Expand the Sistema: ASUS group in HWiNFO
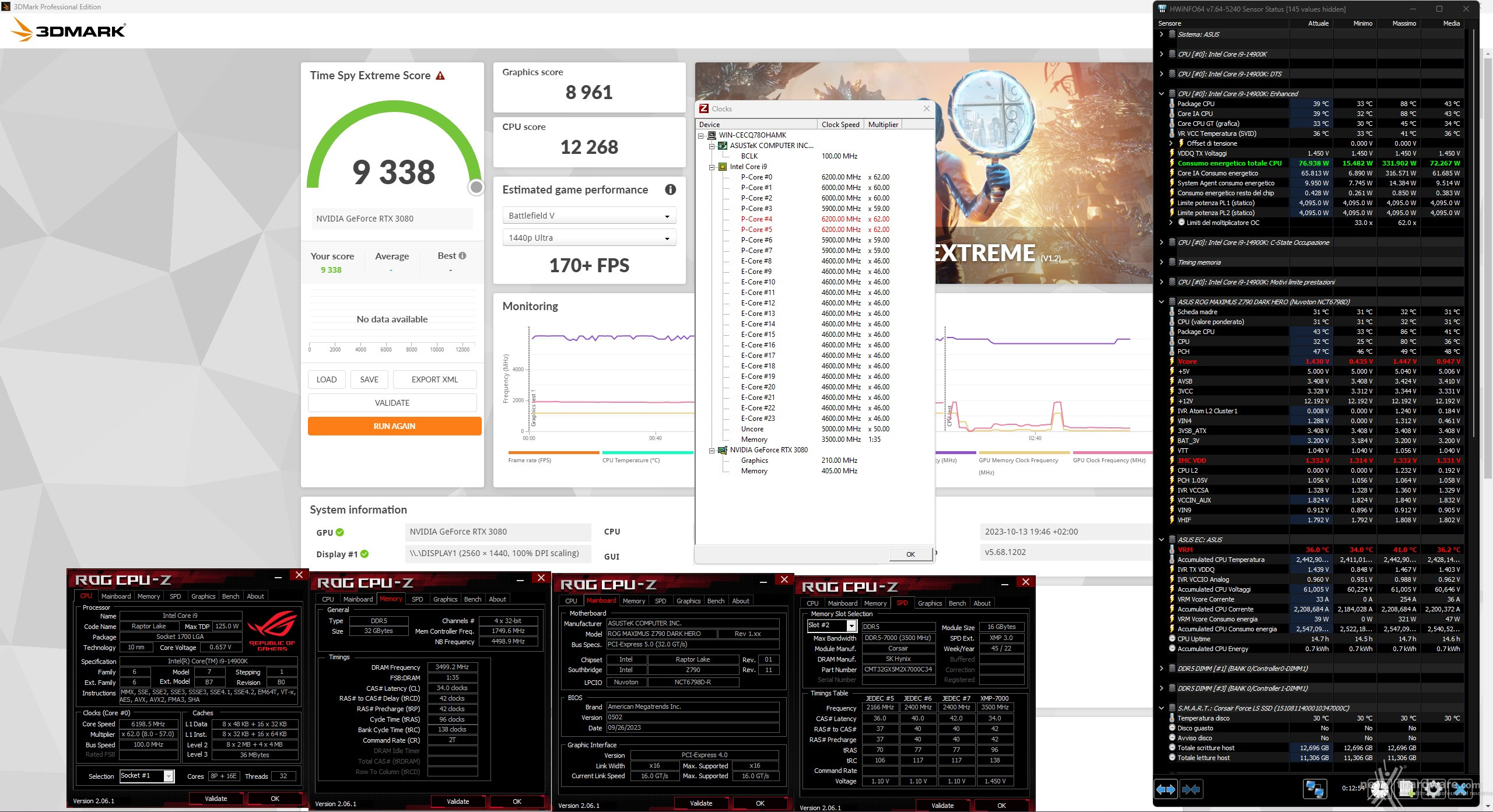Viewport: 1493px width, 812px height. click(x=1161, y=34)
